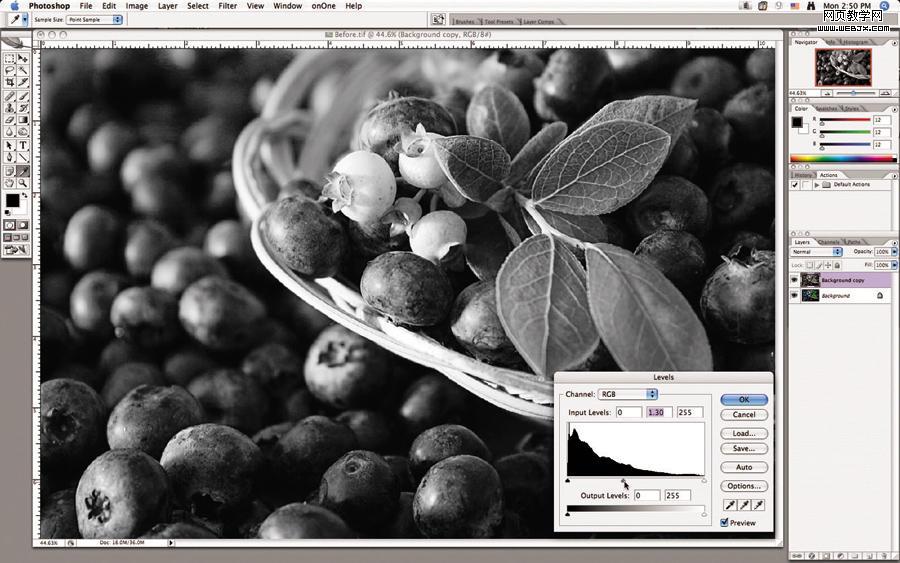
Task: Open the Color panel options menu
Action: point(895,108)
